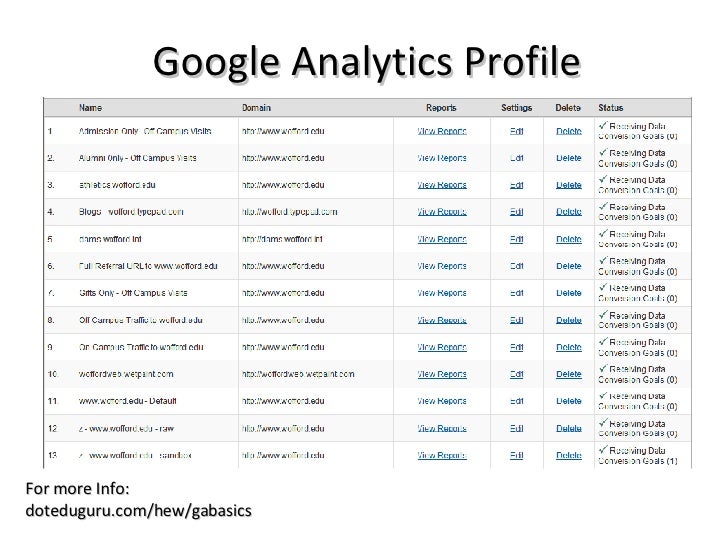
Task: Open View Reports for the Blogs typepad profile
Action: coord(441,212)
